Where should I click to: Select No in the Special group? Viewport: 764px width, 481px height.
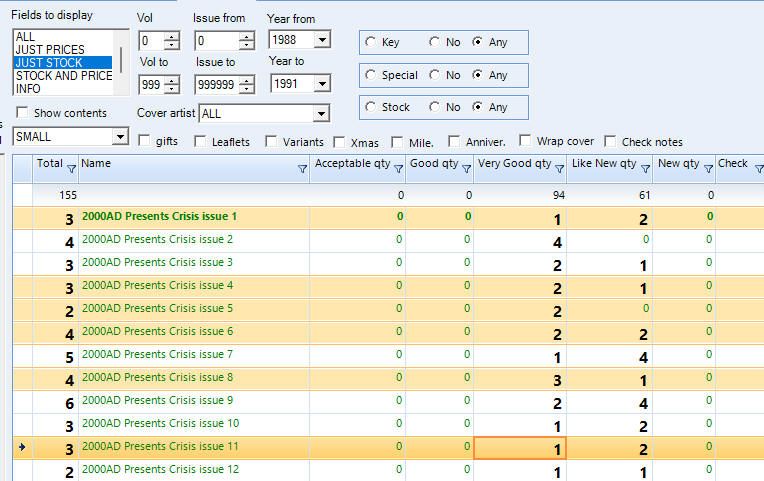coord(434,75)
